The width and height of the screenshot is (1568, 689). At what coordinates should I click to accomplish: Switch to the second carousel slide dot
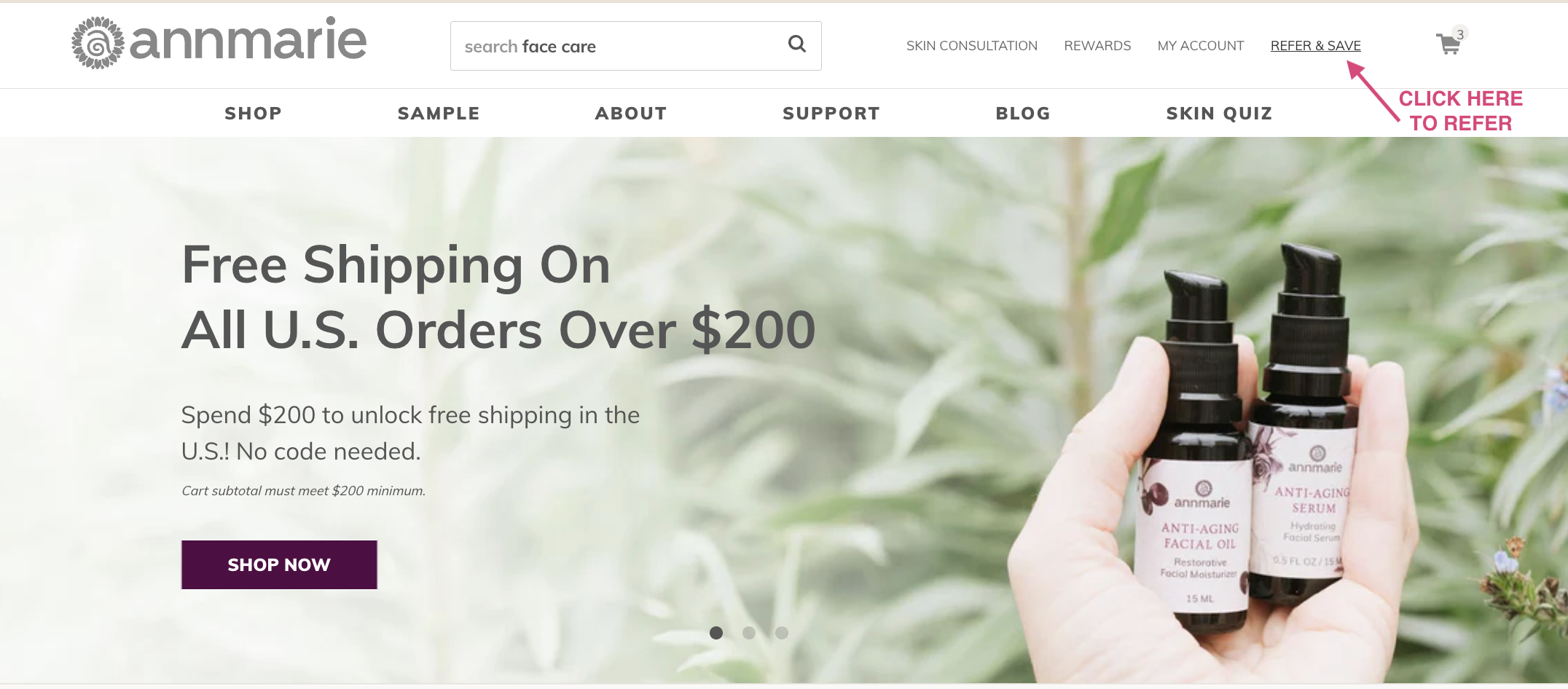pos(749,633)
